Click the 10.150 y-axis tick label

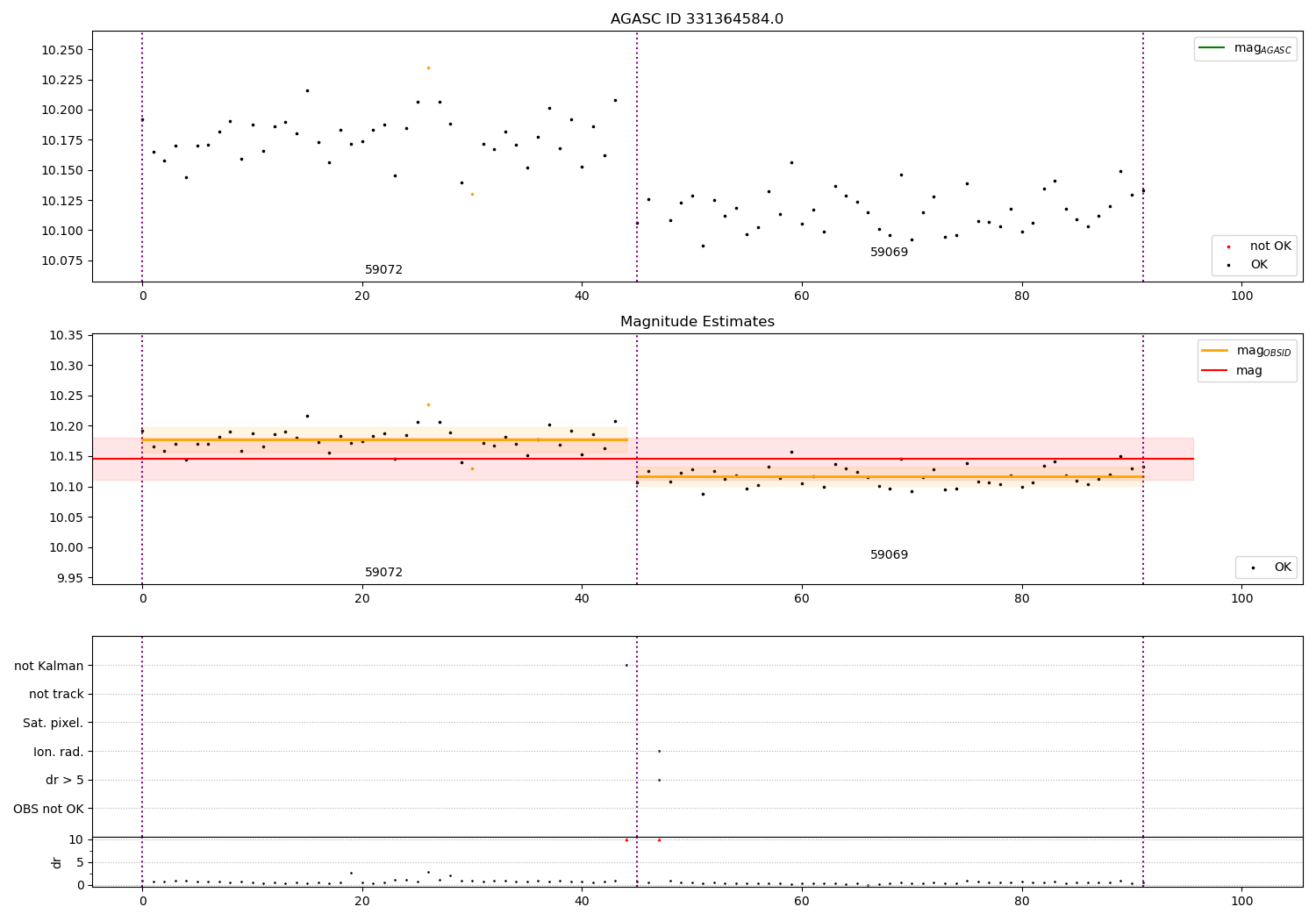(62, 170)
